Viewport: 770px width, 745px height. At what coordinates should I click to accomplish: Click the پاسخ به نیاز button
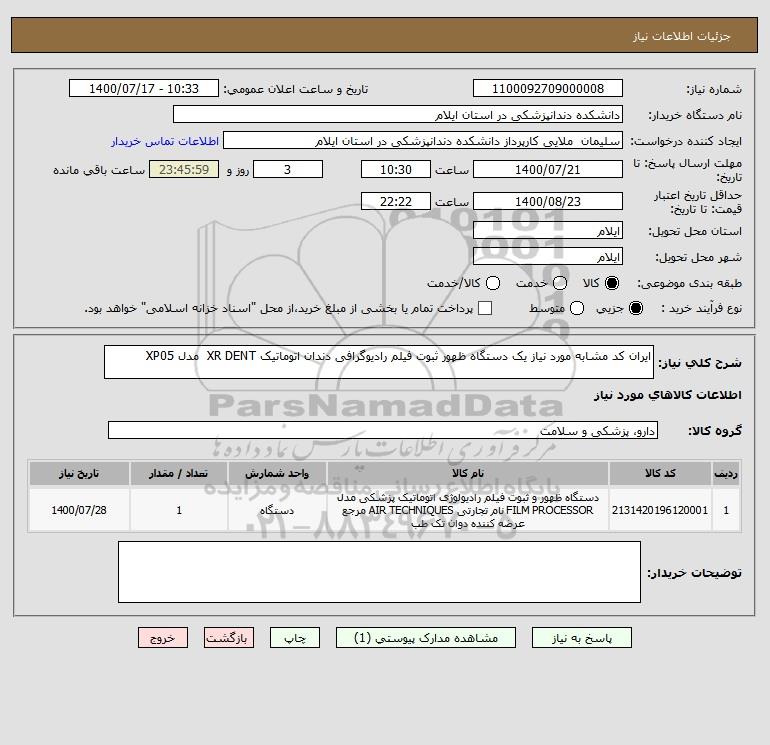(581, 638)
